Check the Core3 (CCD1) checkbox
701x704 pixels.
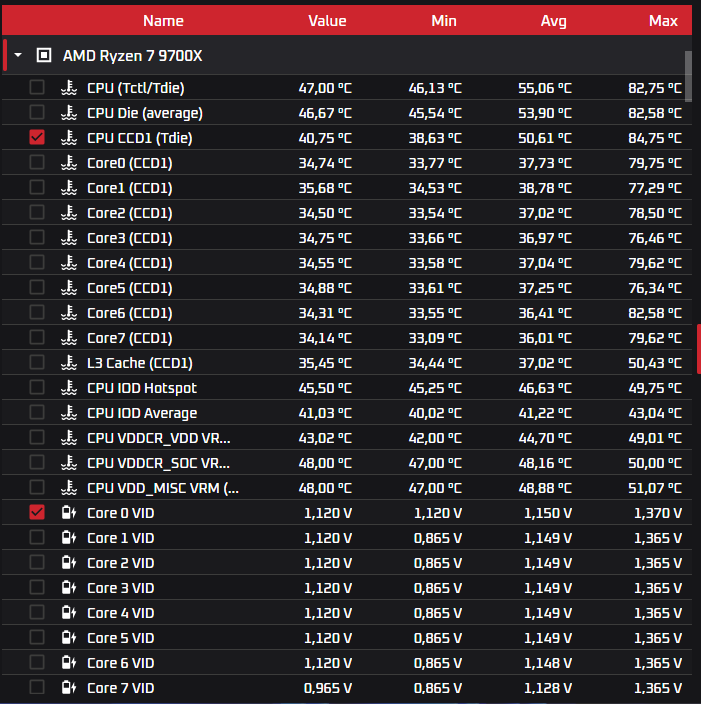[37, 237]
